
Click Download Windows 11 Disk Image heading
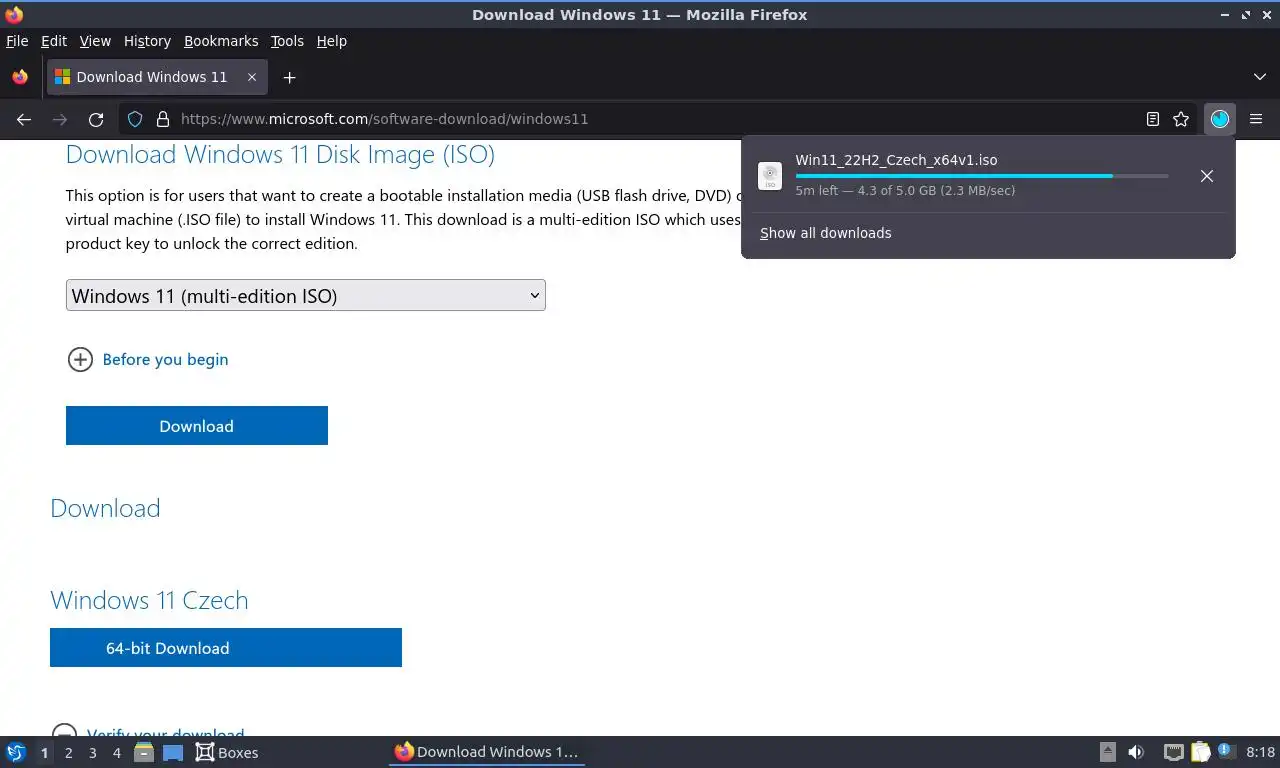[x=280, y=154]
